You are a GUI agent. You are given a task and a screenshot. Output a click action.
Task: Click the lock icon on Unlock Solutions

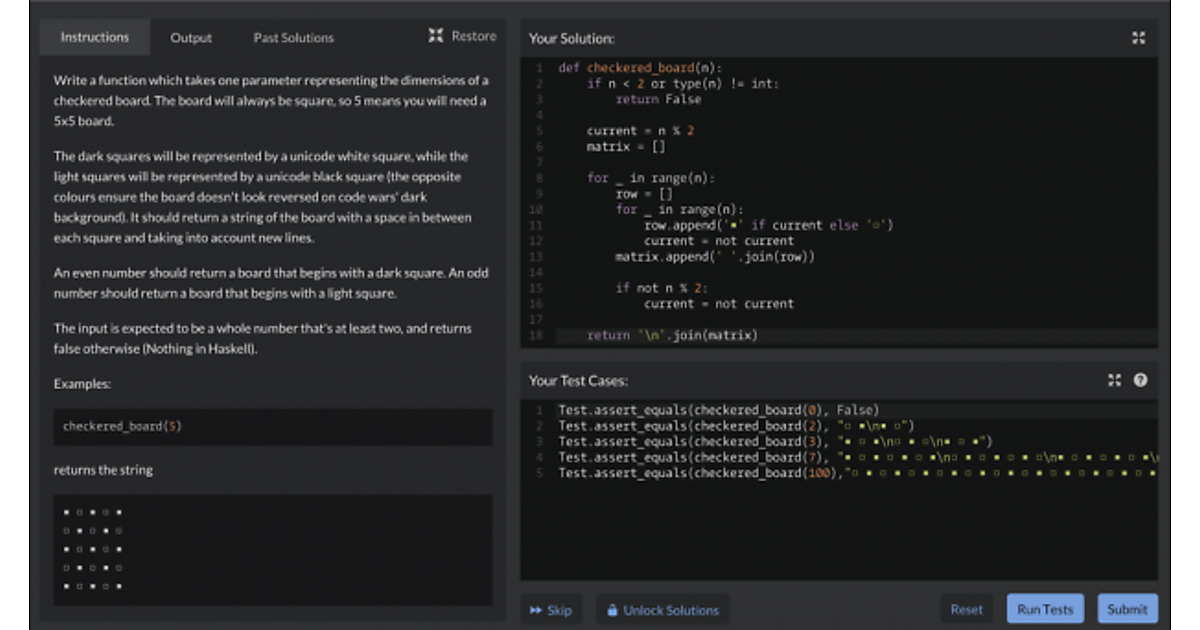tap(611, 610)
